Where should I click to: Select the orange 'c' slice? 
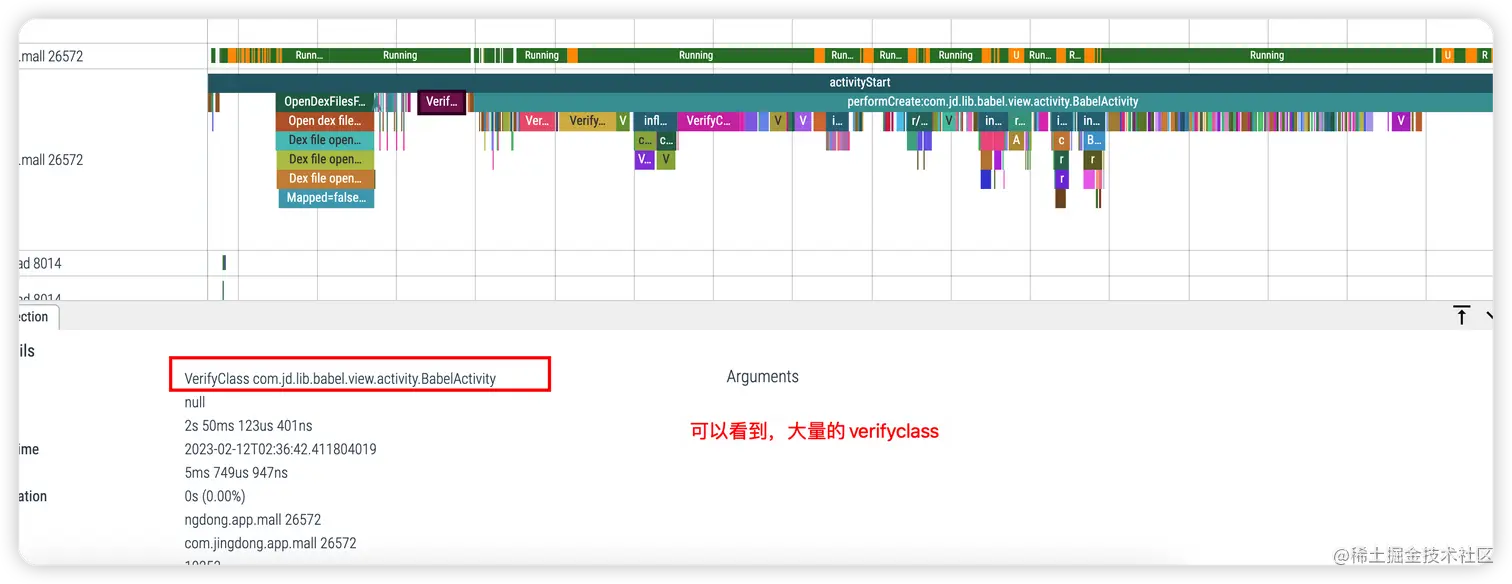pyautogui.click(x=1061, y=140)
